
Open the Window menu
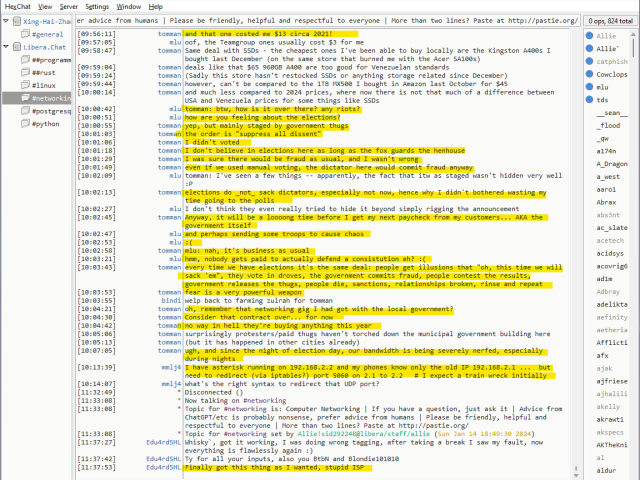[128, 6]
